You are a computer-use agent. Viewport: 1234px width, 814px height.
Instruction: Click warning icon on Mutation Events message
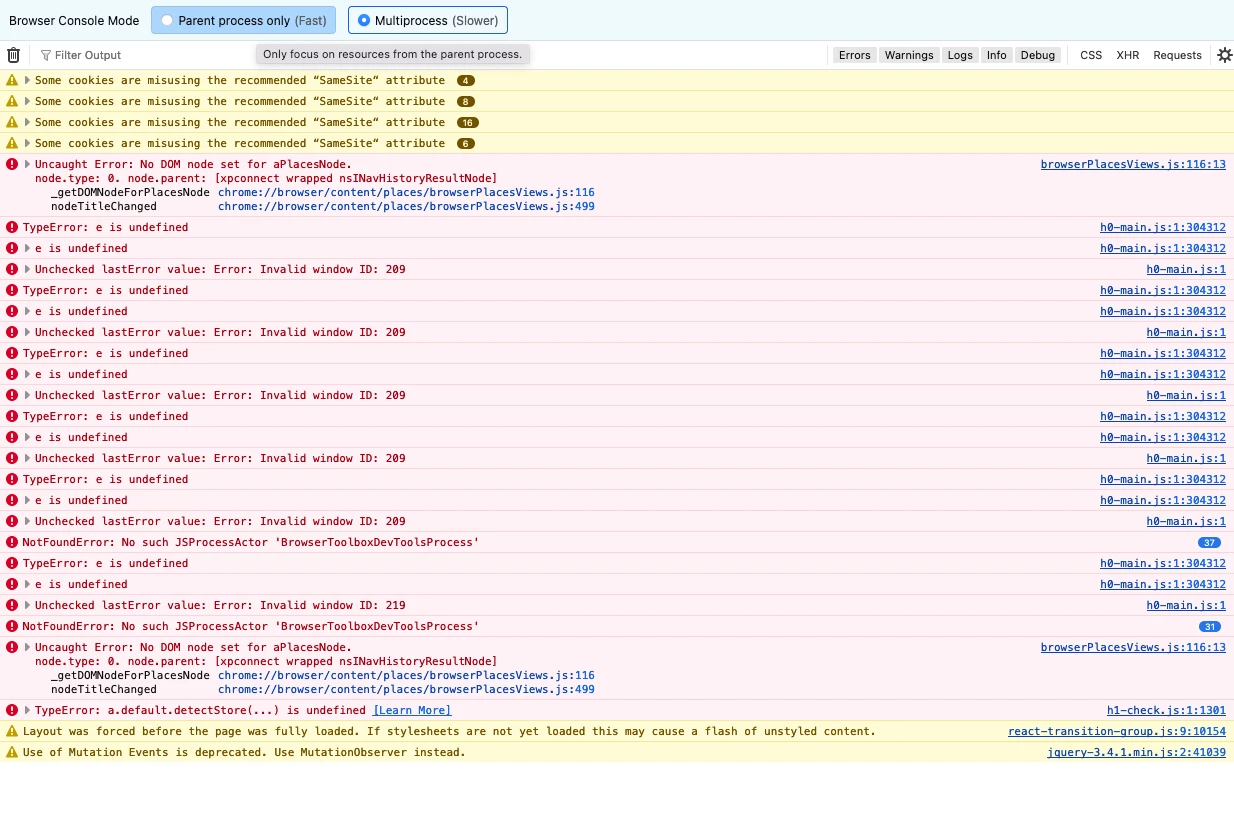[12, 752]
